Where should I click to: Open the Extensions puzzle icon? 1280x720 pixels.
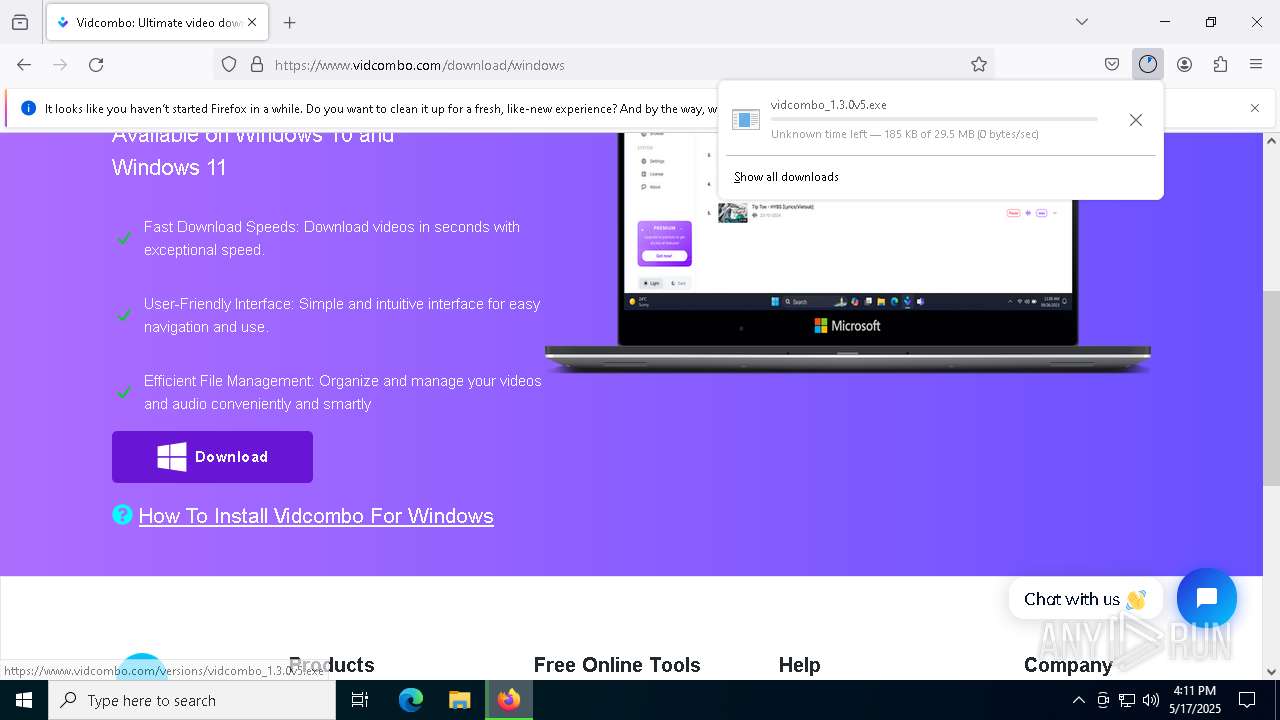(1220, 65)
